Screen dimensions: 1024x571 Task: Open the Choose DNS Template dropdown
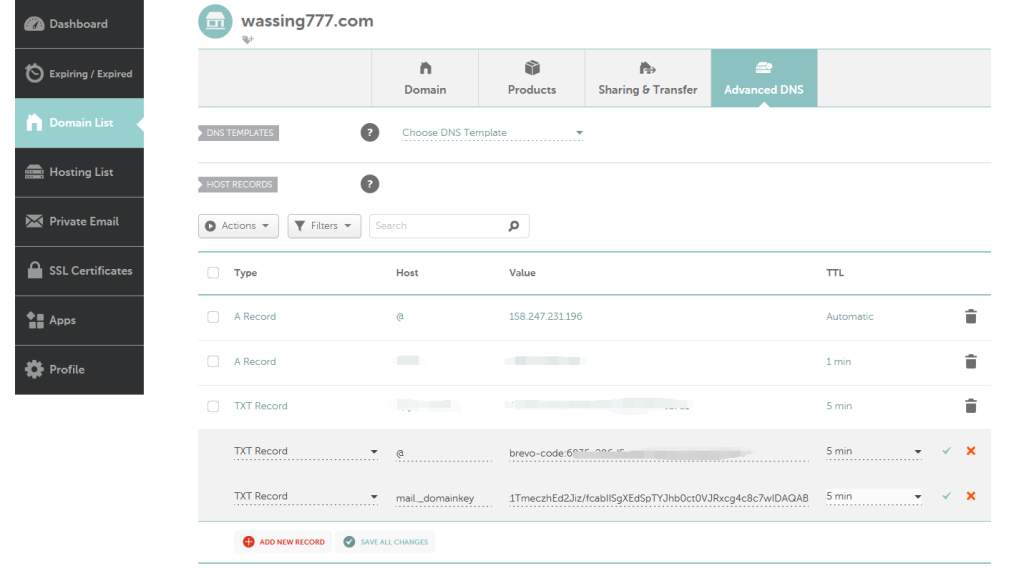coord(492,133)
